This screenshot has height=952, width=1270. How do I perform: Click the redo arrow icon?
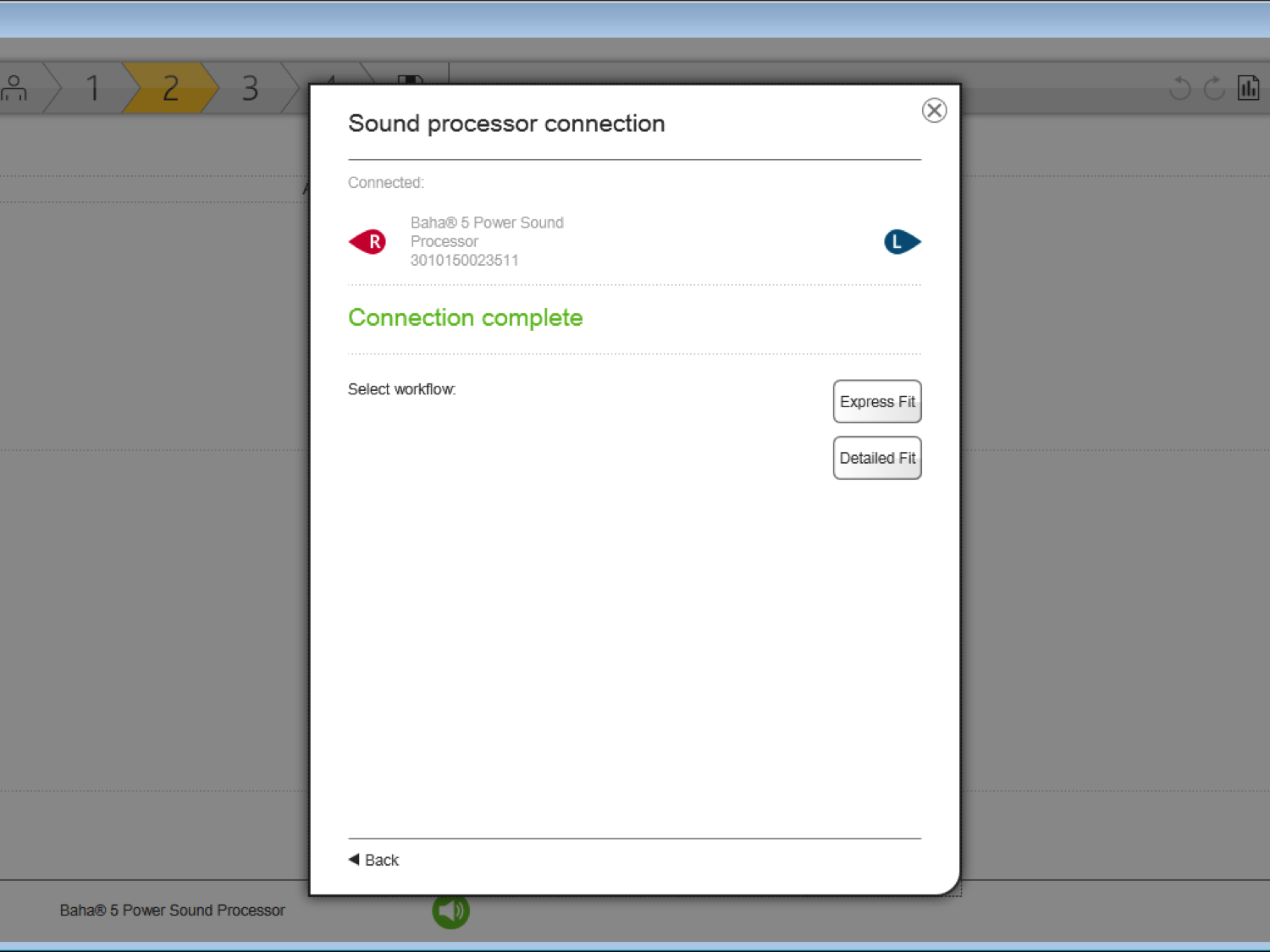(x=1214, y=88)
